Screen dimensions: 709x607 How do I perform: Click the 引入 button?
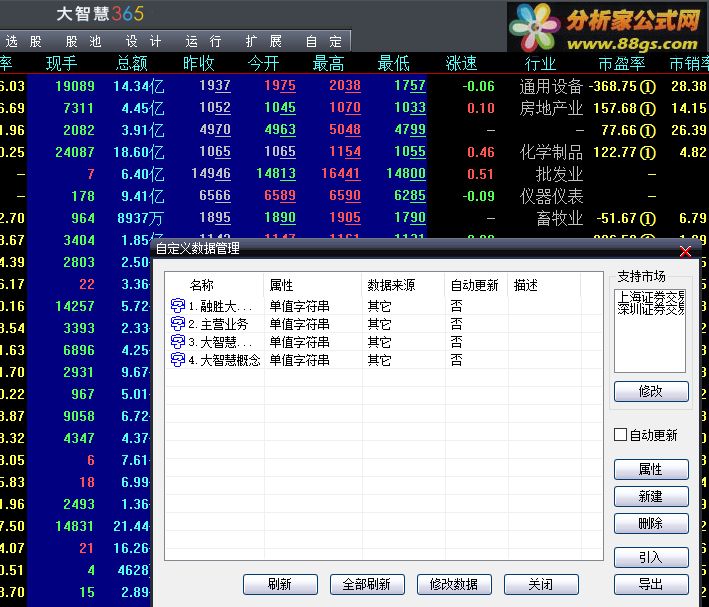(x=651, y=557)
